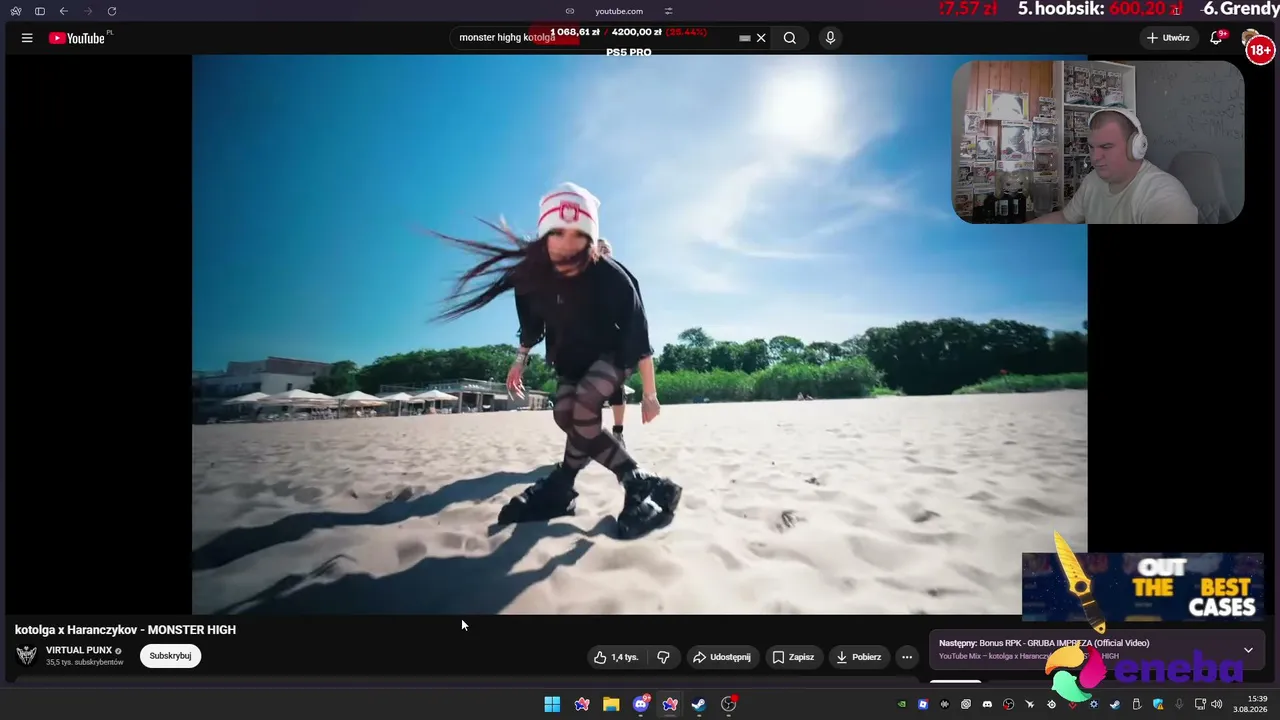Open File Explorer from the taskbar

point(611,704)
